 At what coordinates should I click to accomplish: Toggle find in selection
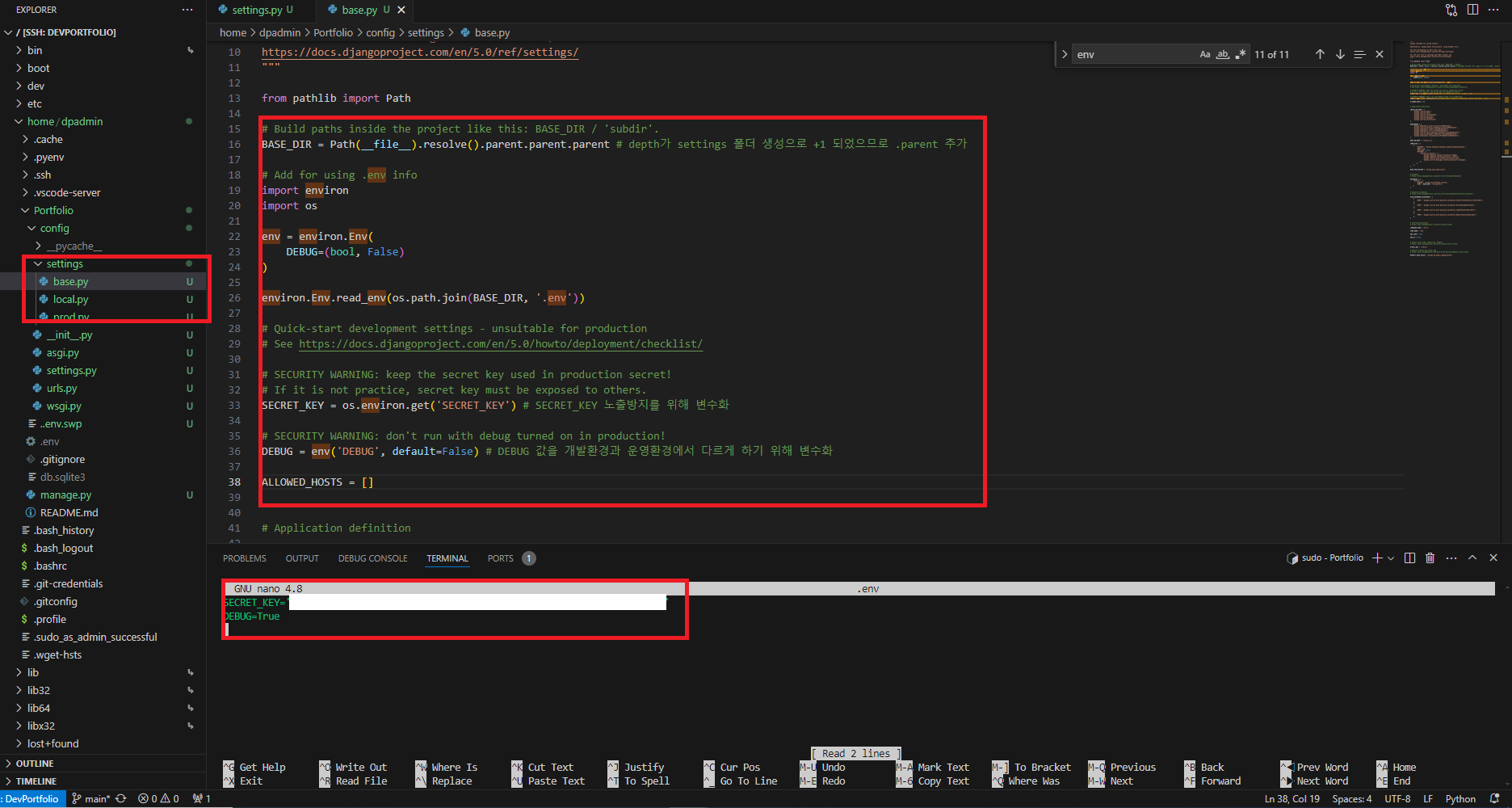(x=1359, y=54)
